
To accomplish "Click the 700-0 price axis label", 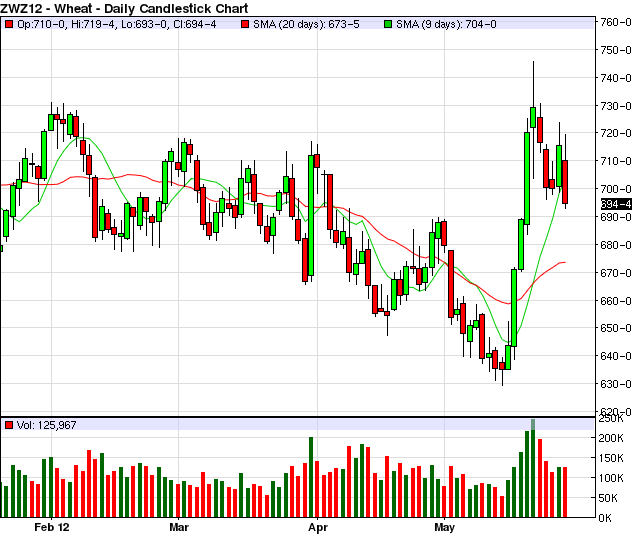I will pos(616,189).
